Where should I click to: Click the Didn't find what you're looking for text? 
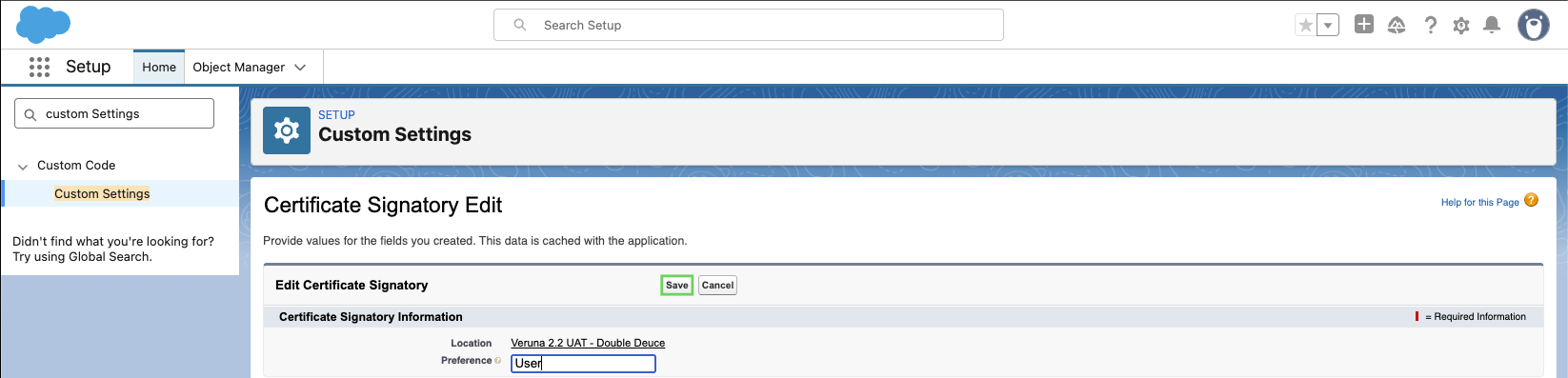pyautogui.click(x=113, y=241)
